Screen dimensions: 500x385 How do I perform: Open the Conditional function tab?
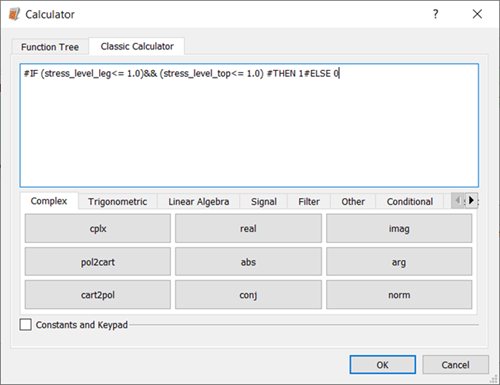tap(410, 202)
